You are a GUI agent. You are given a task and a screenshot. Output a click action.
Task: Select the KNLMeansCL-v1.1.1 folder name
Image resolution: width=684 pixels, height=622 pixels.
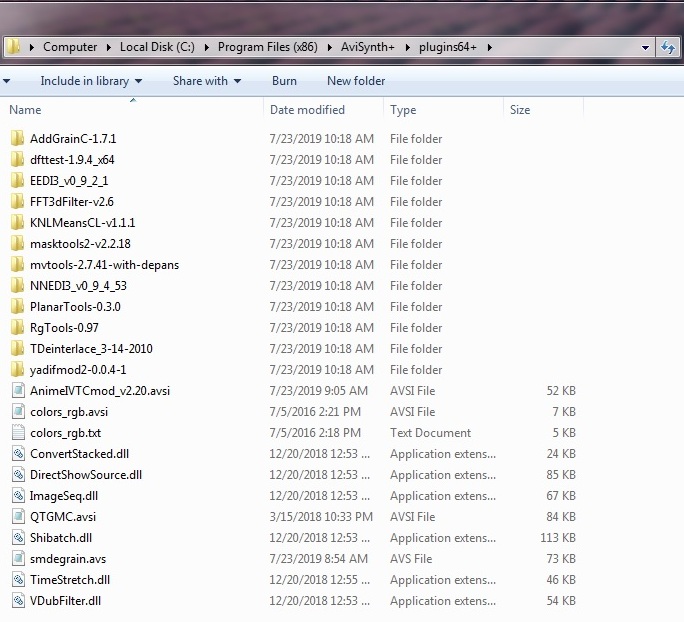point(82,222)
